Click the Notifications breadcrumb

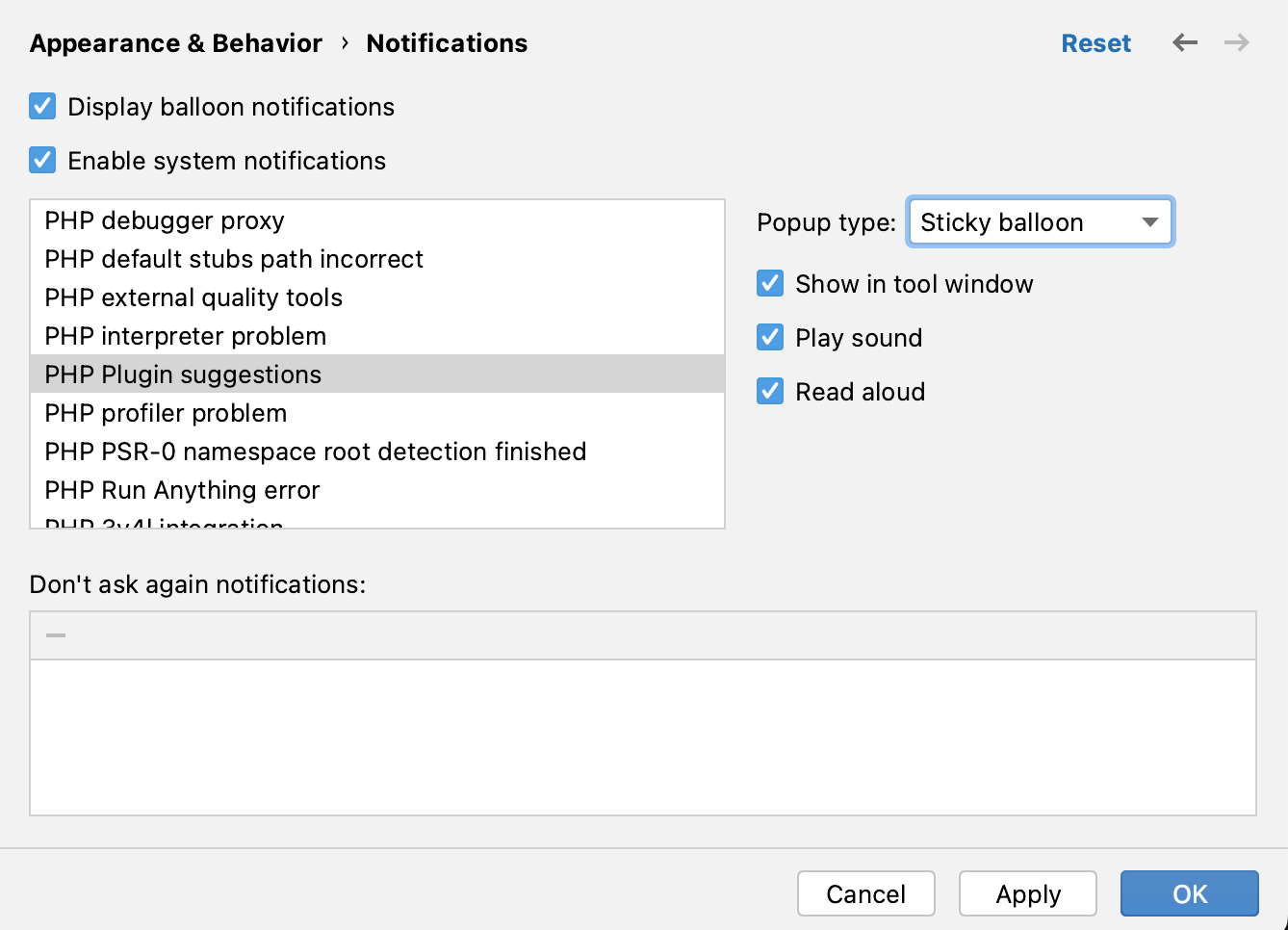[x=447, y=43]
